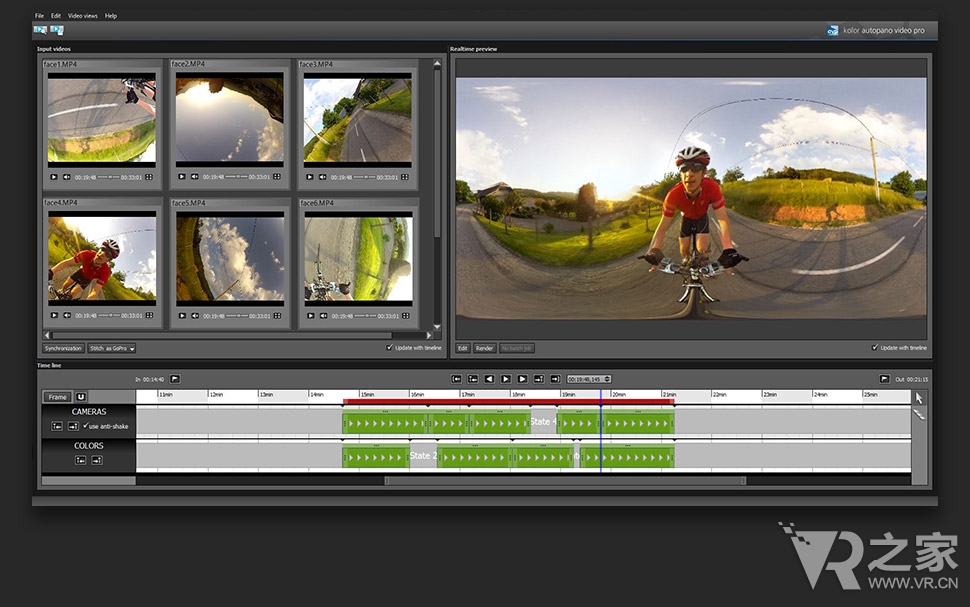Adjust the timecode spinner arrows
This screenshot has width=970, height=607.
pos(607,379)
